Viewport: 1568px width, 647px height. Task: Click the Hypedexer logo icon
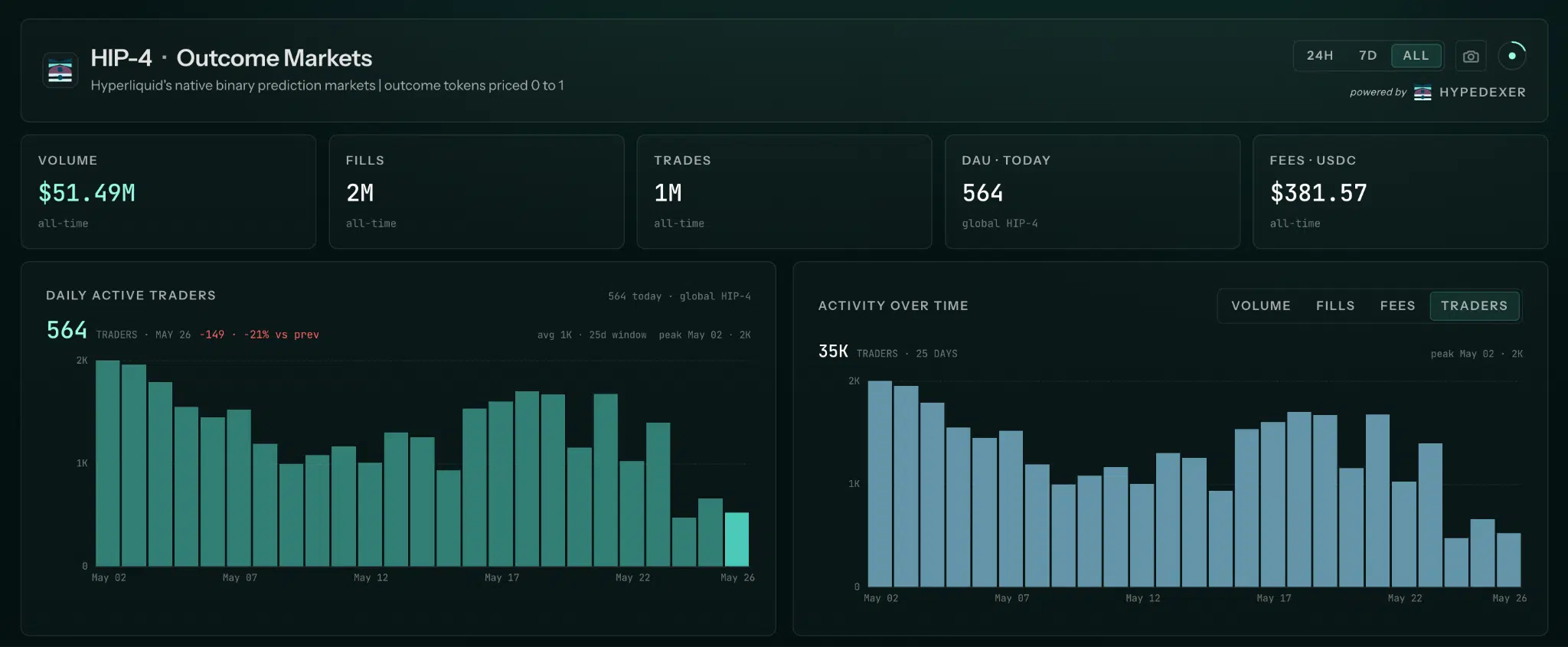(x=1423, y=93)
